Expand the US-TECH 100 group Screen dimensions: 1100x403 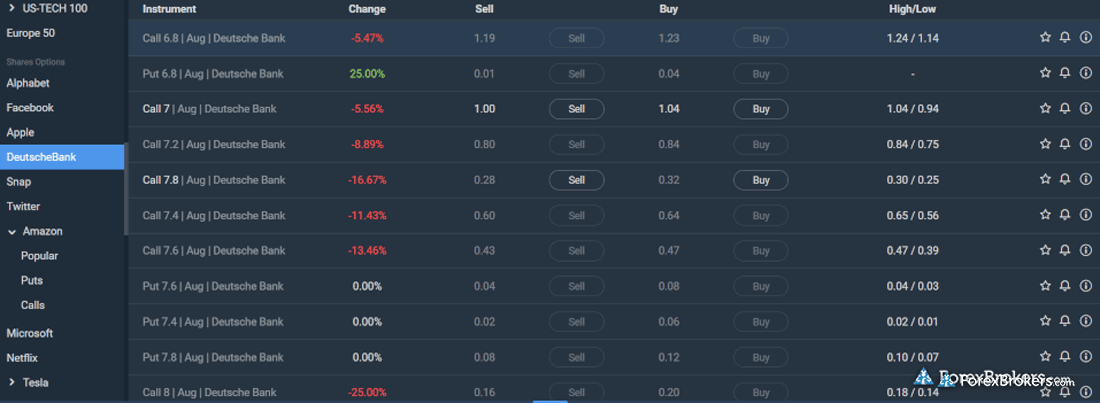coord(12,8)
